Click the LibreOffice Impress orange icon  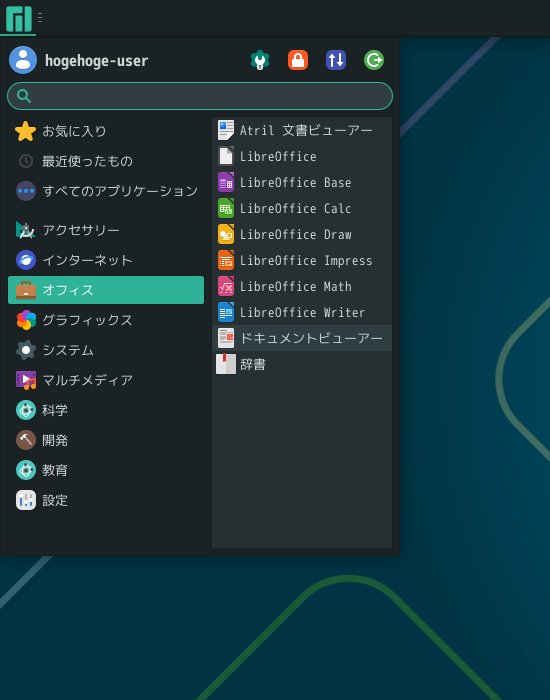[x=226, y=260]
